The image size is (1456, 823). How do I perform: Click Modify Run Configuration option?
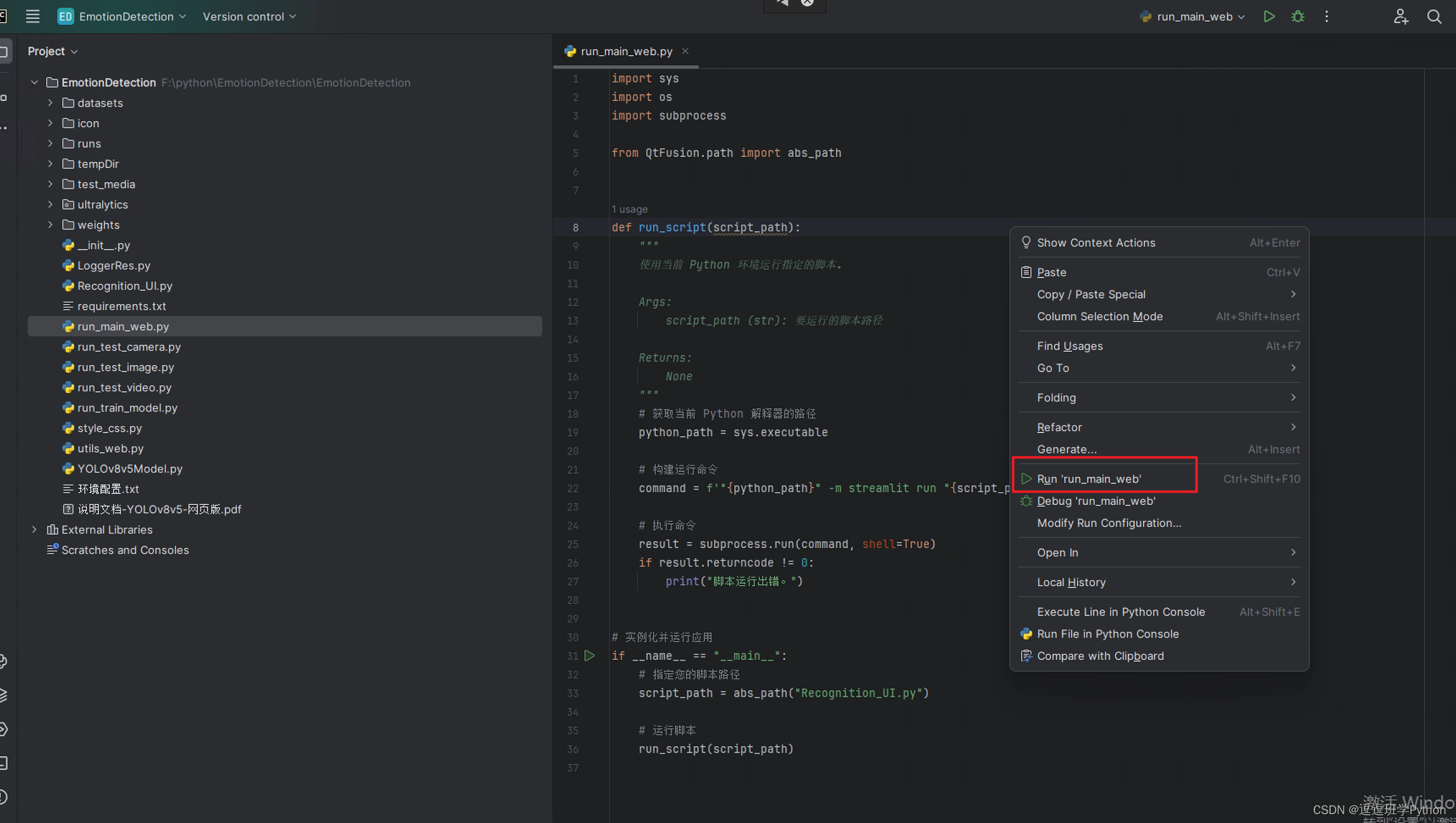(x=1109, y=523)
